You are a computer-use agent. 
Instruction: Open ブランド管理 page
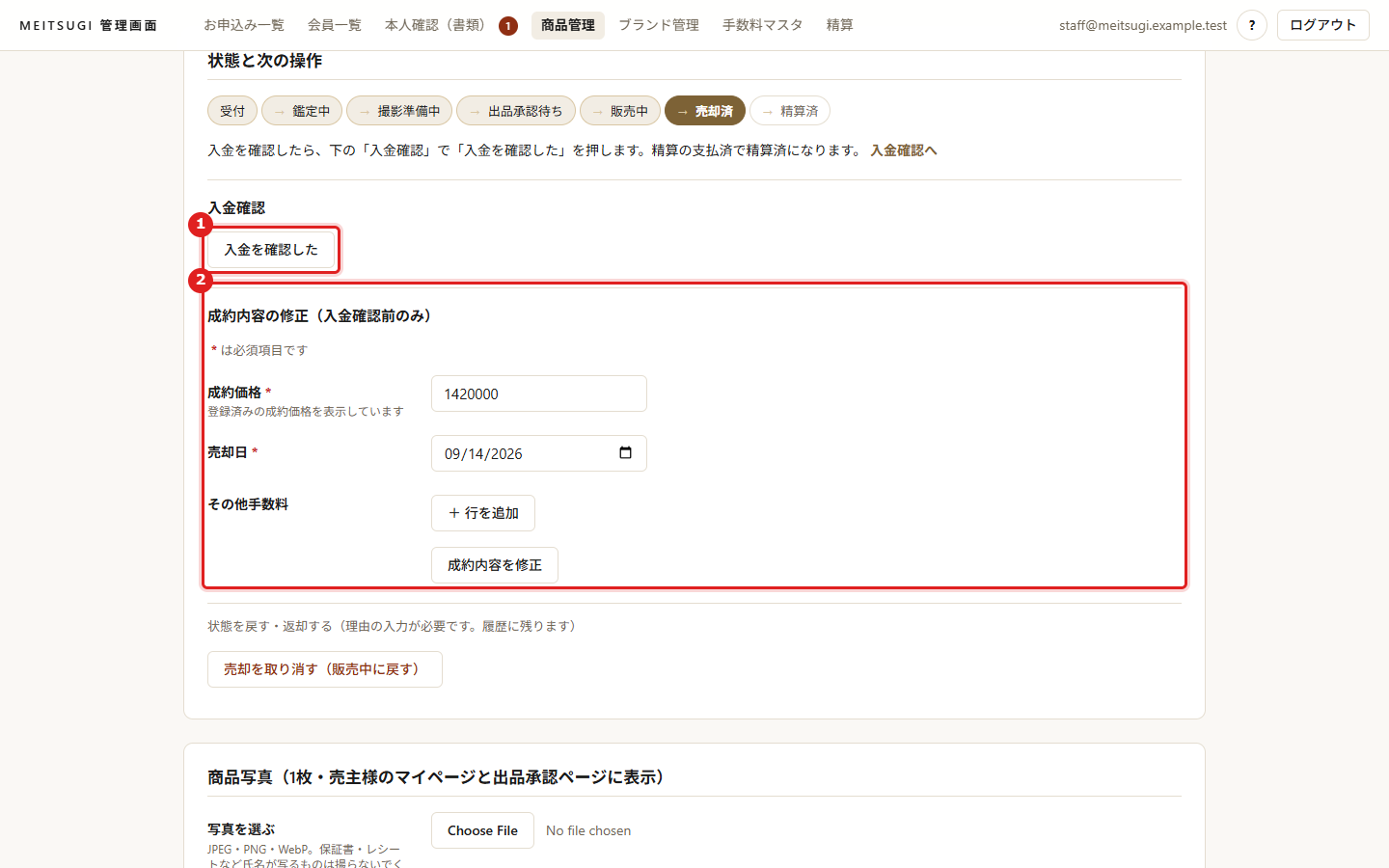[659, 25]
